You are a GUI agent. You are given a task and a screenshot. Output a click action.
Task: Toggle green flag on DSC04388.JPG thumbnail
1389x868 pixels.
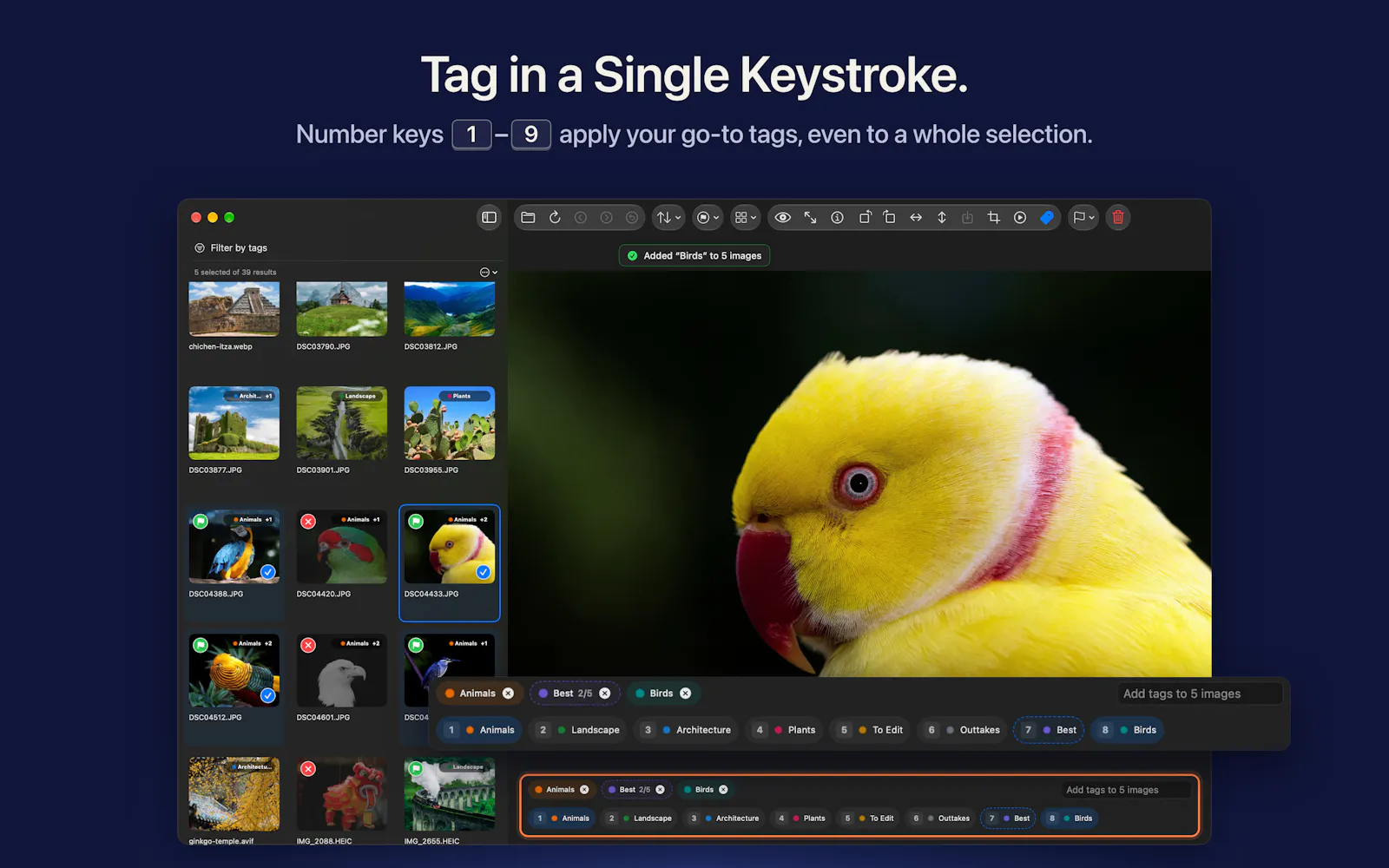[x=201, y=521]
